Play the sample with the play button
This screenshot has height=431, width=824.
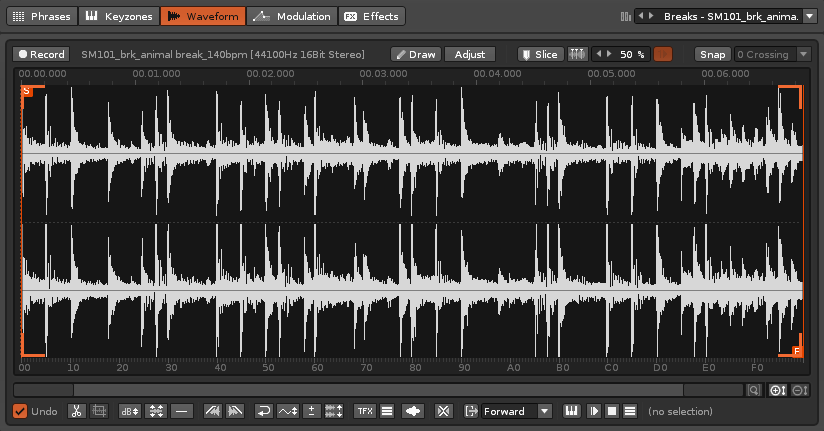click(594, 411)
